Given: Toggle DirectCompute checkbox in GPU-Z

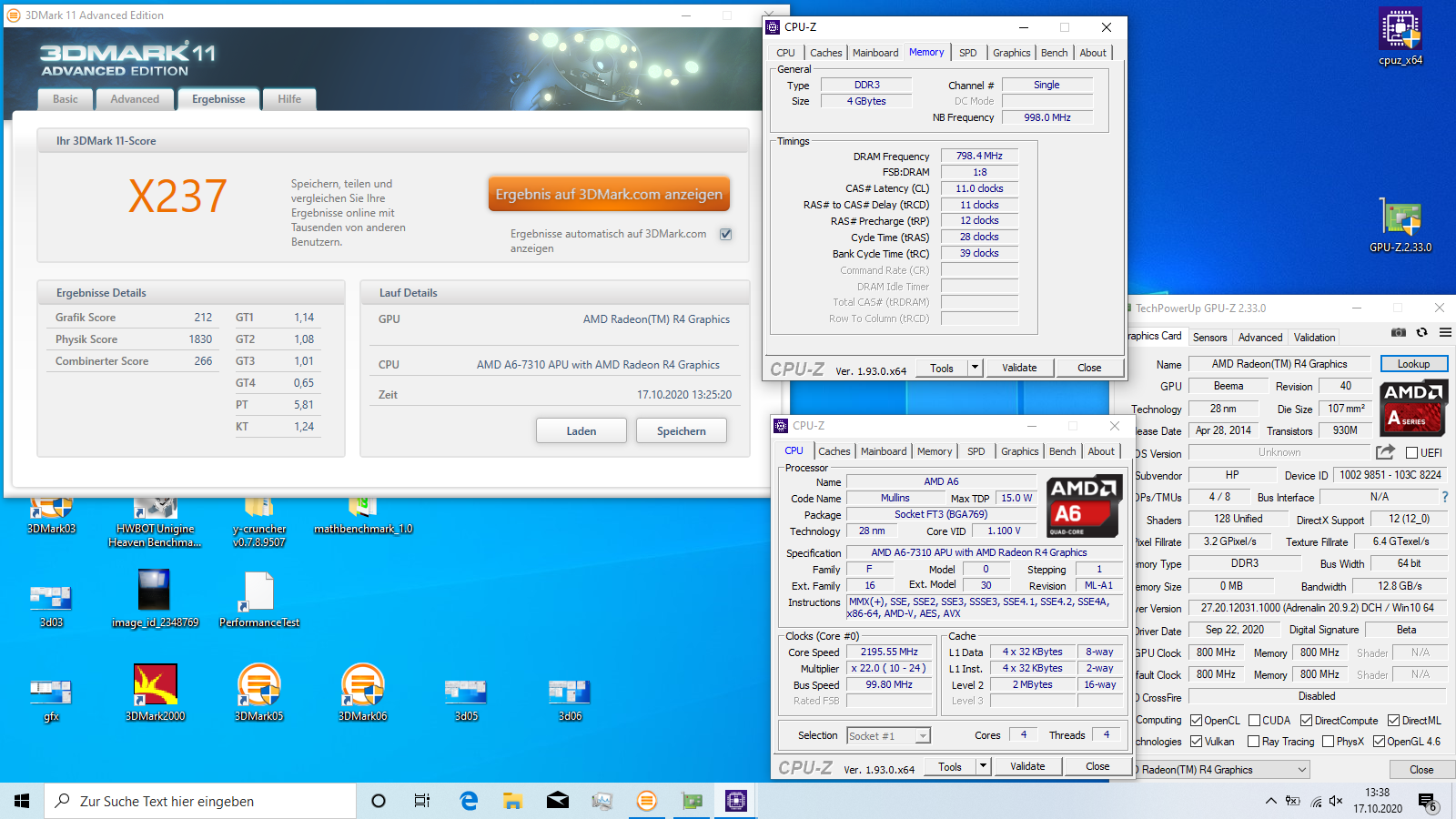Looking at the screenshot, I should [x=1306, y=721].
